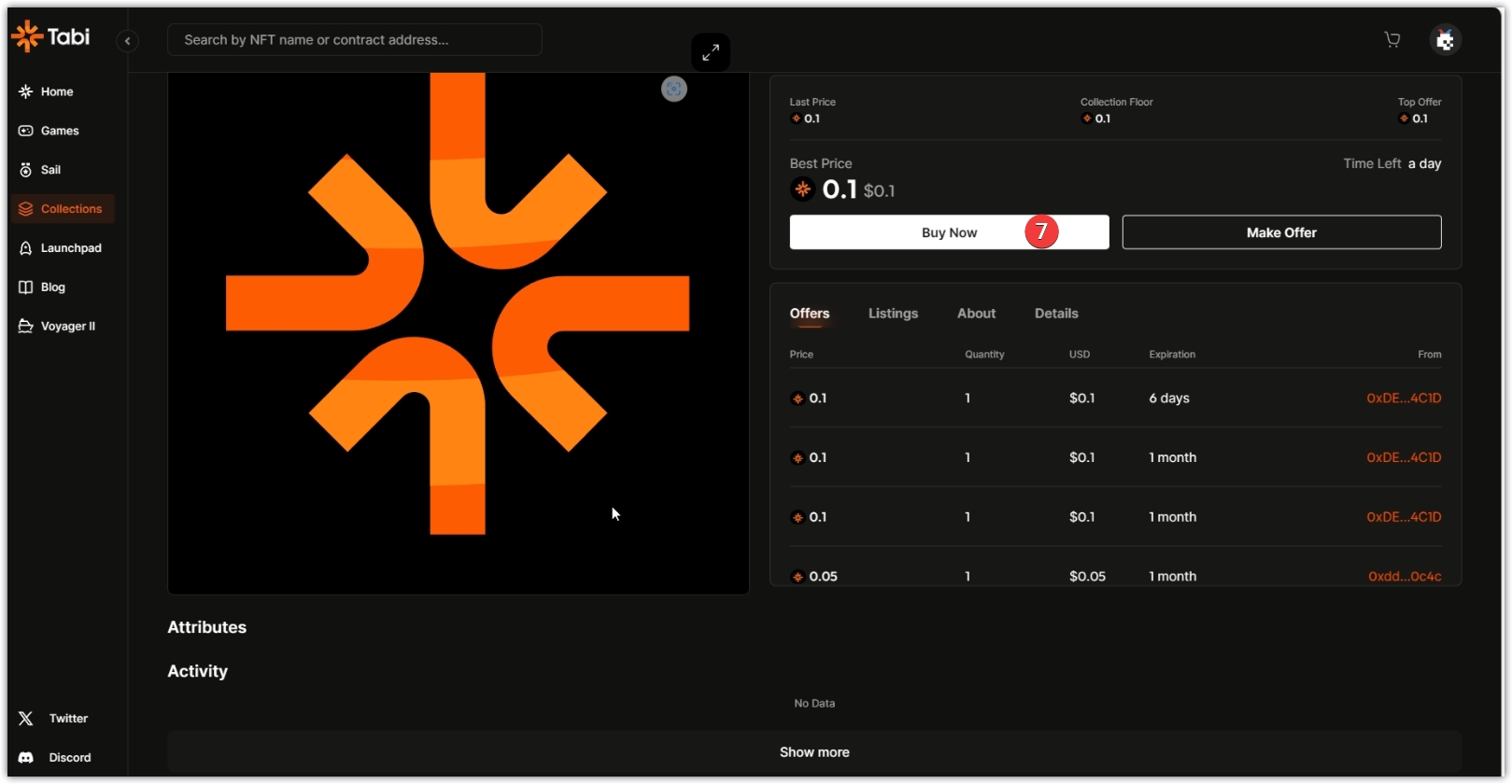1512x784 pixels.
Task: Click the NFT search input field
Action: point(354,40)
